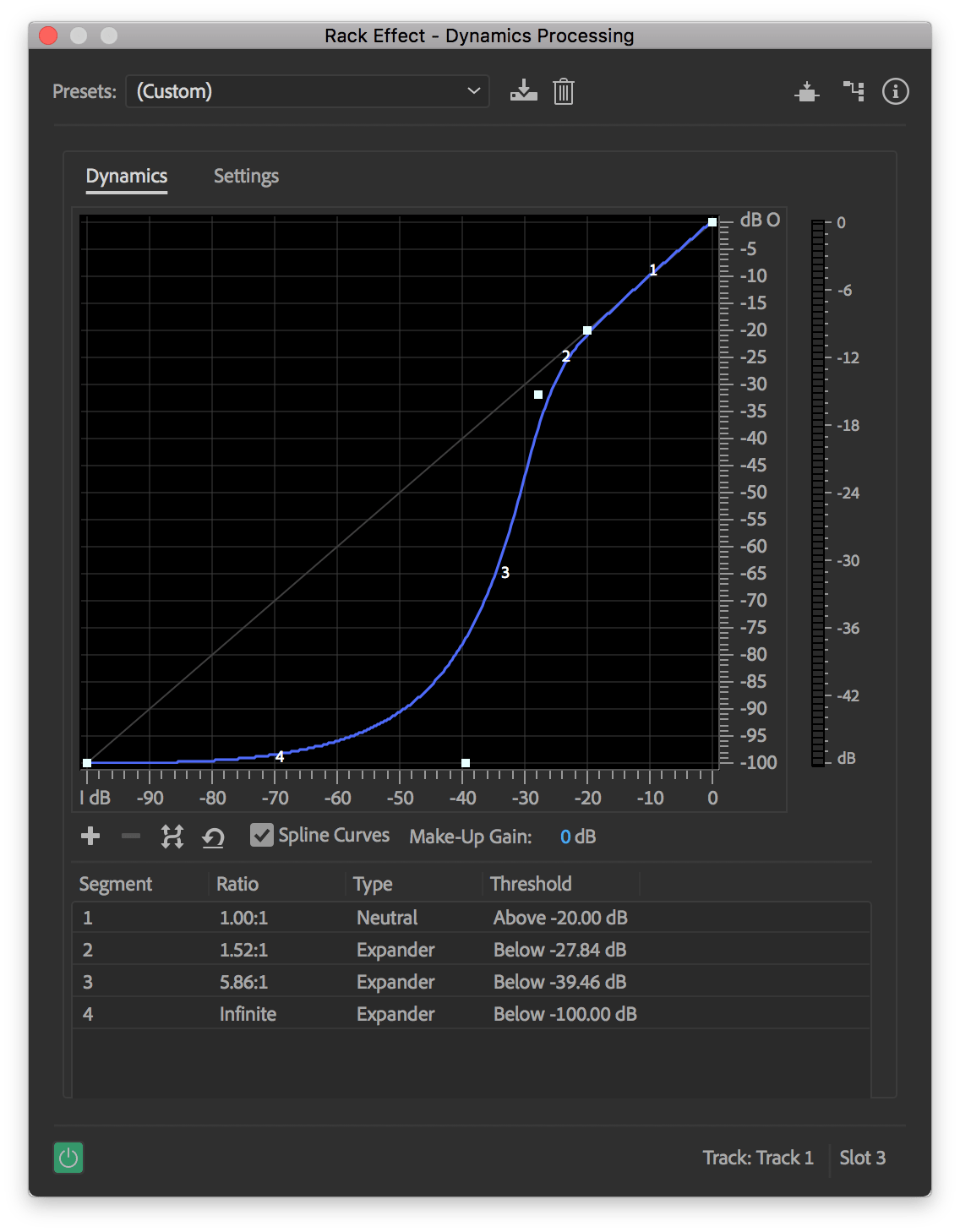The image size is (960, 1232).
Task: Switch to the Settings tab
Action: (246, 176)
